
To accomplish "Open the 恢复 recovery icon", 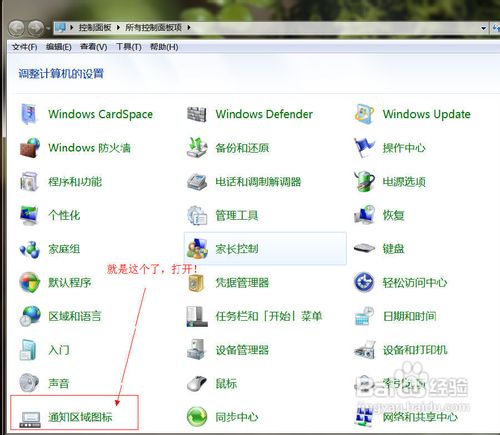I will click(364, 215).
